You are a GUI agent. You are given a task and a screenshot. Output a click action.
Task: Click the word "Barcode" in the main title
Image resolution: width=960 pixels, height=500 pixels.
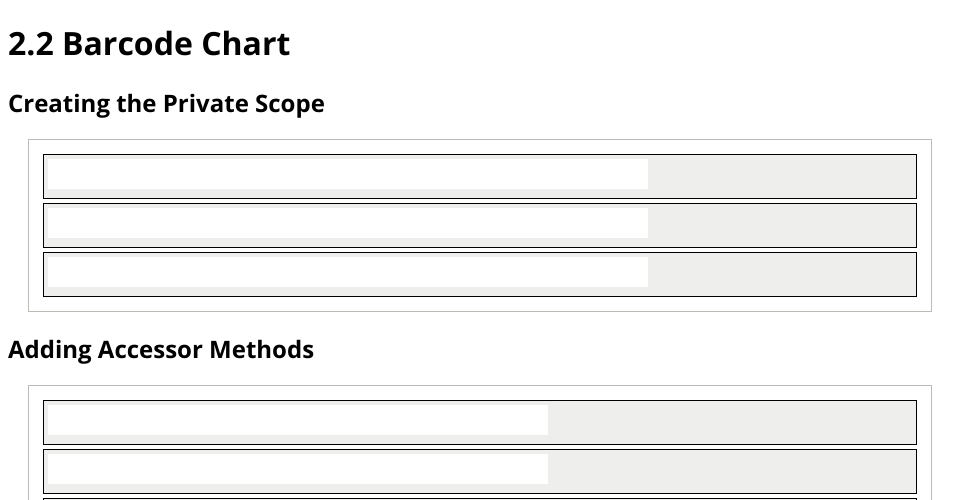pos(127,44)
